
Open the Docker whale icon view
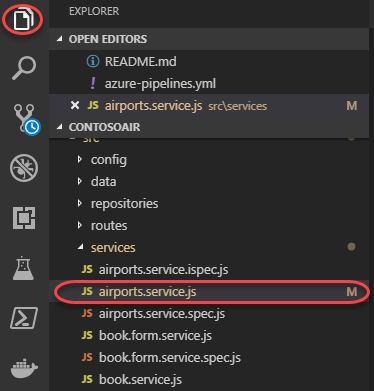pyautogui.click(x=24, y=368)
